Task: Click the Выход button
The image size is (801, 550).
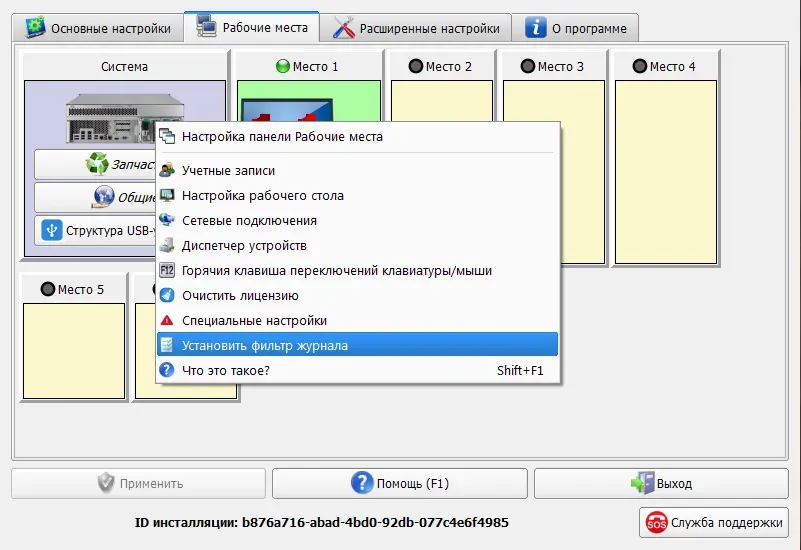Action: (661, 484)
